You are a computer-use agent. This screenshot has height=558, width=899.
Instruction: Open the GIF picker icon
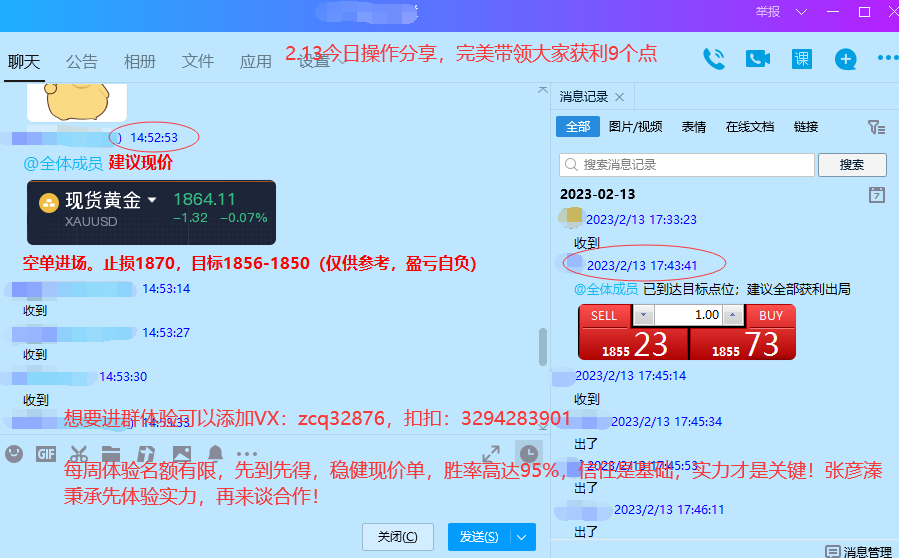click(46, 455)
